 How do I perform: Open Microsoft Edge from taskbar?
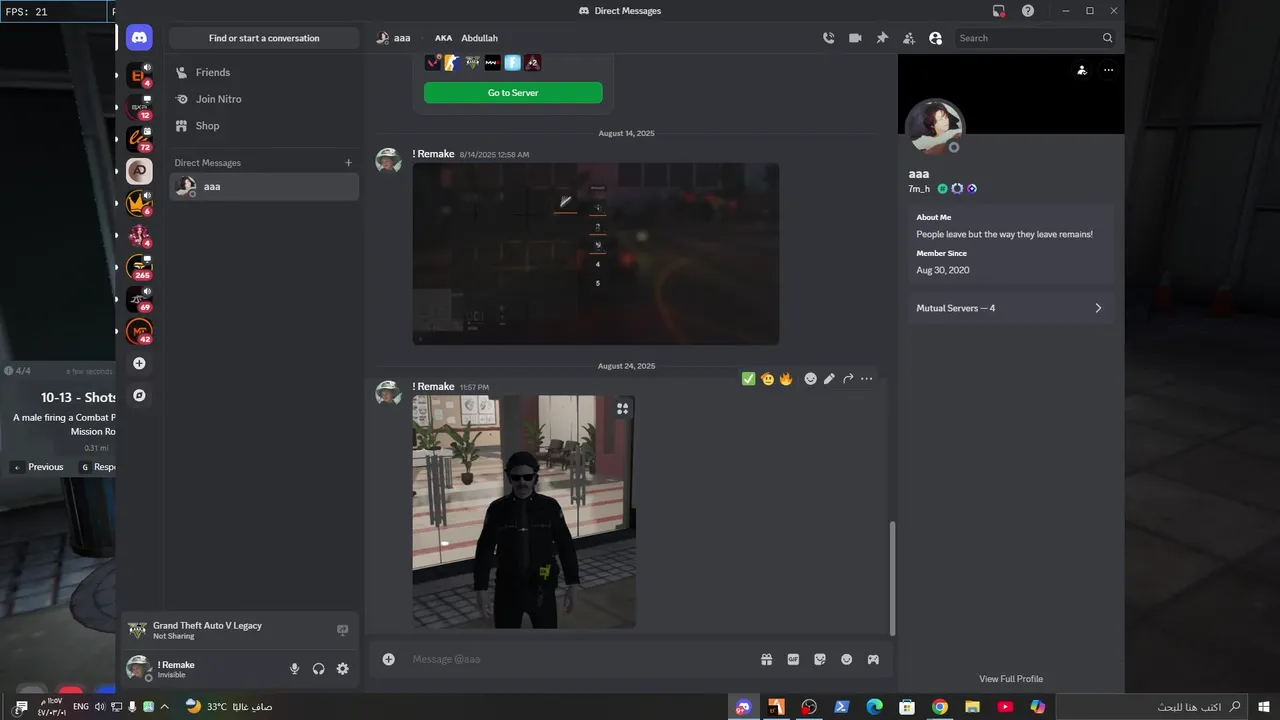(874, 707)
